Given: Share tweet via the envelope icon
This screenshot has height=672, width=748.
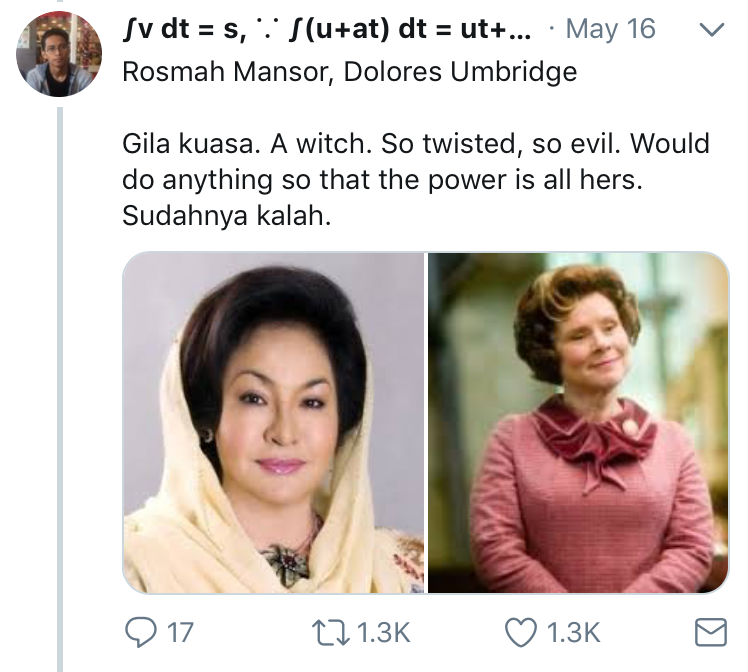Looking at the screenshot, I should click(x=710, y=632).
